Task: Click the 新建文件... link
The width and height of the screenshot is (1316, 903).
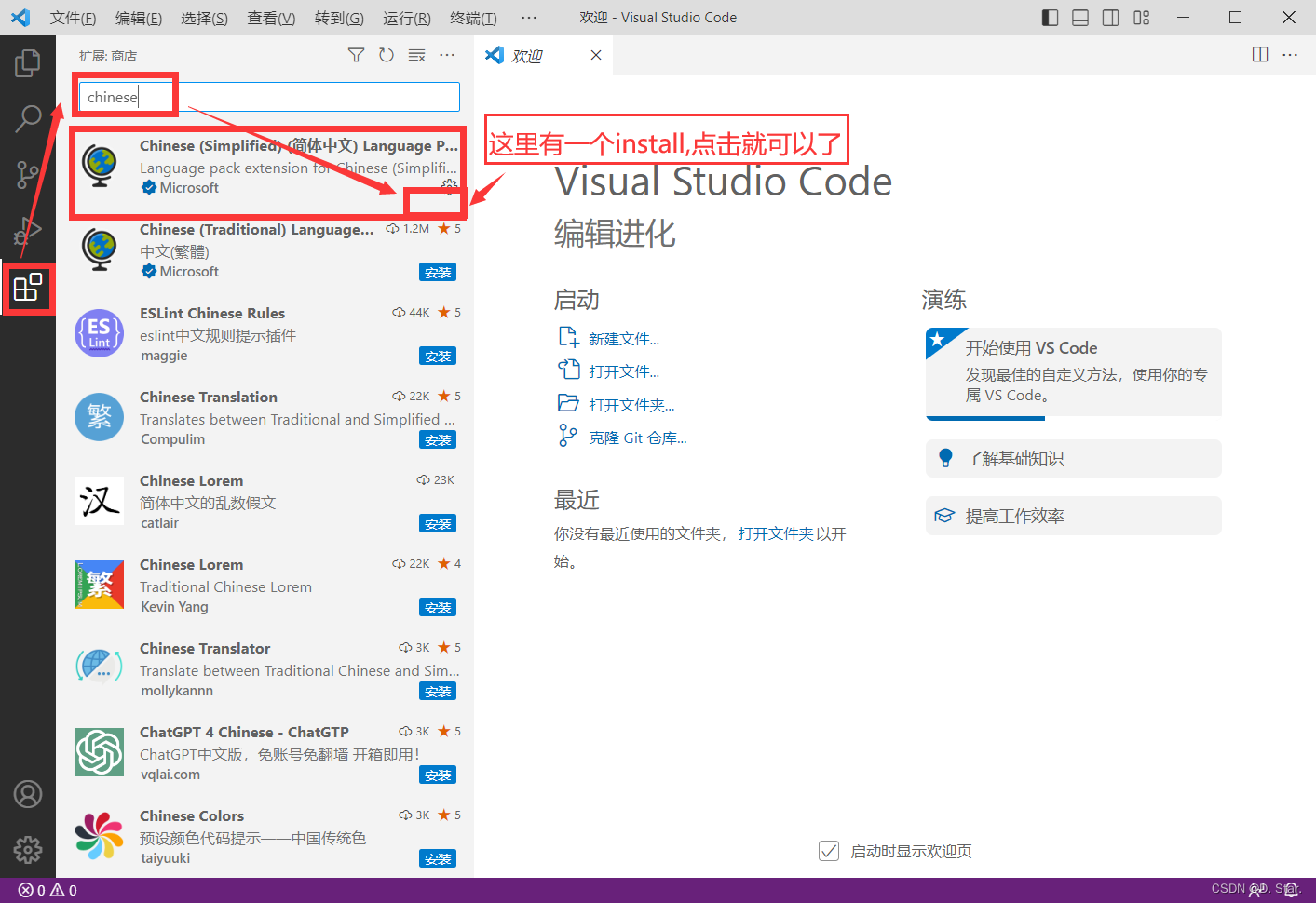Action: [624, 339]
